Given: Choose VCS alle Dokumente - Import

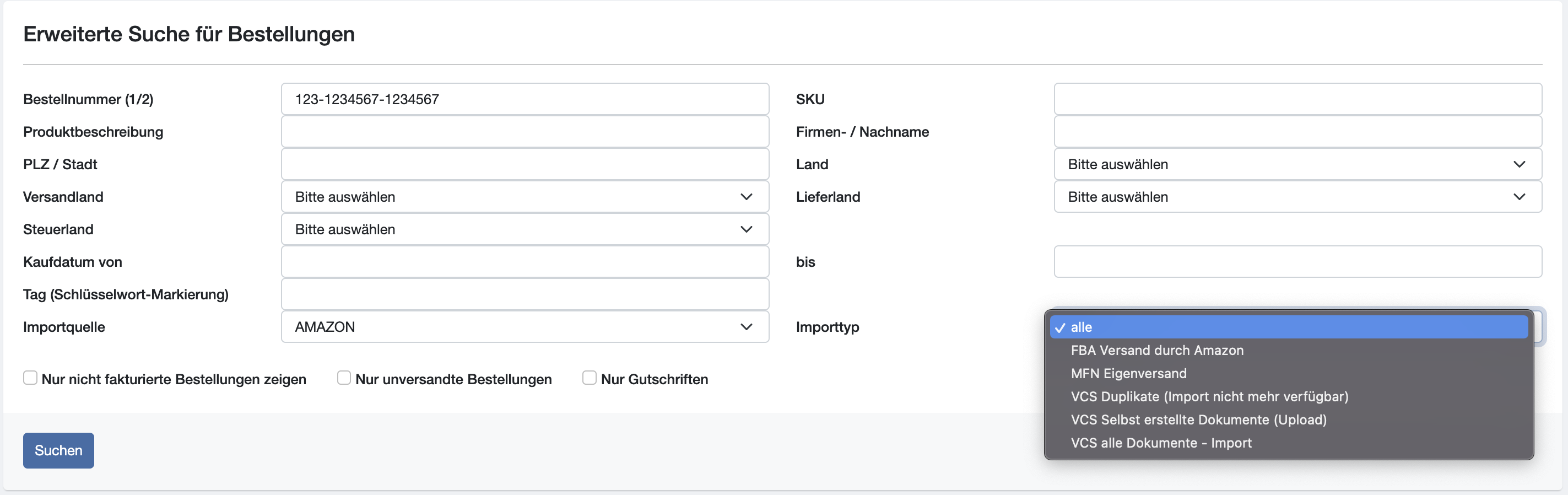Looking at the screenshot, I should [1161, 443].
